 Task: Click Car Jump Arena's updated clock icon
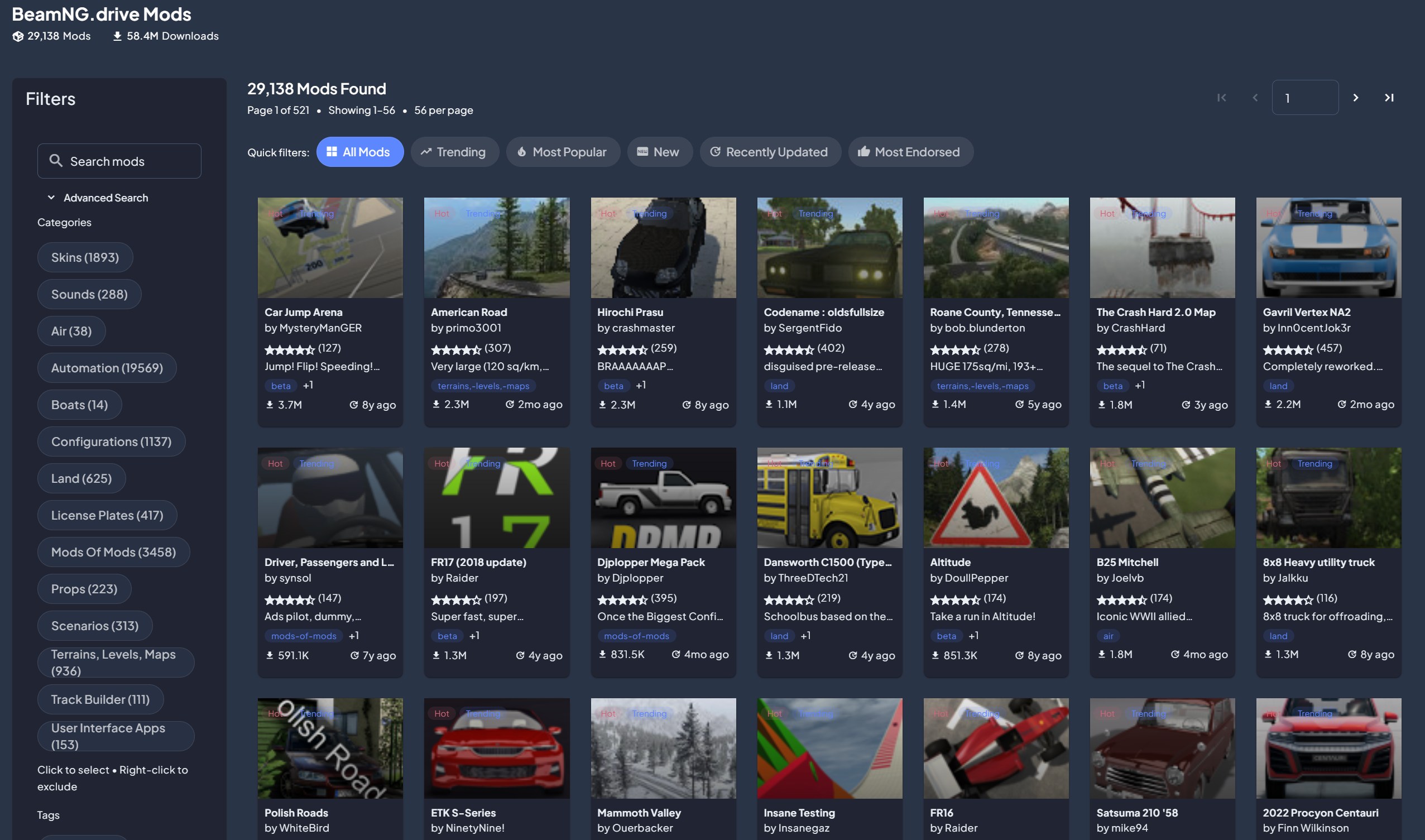[x=354, y=405]
